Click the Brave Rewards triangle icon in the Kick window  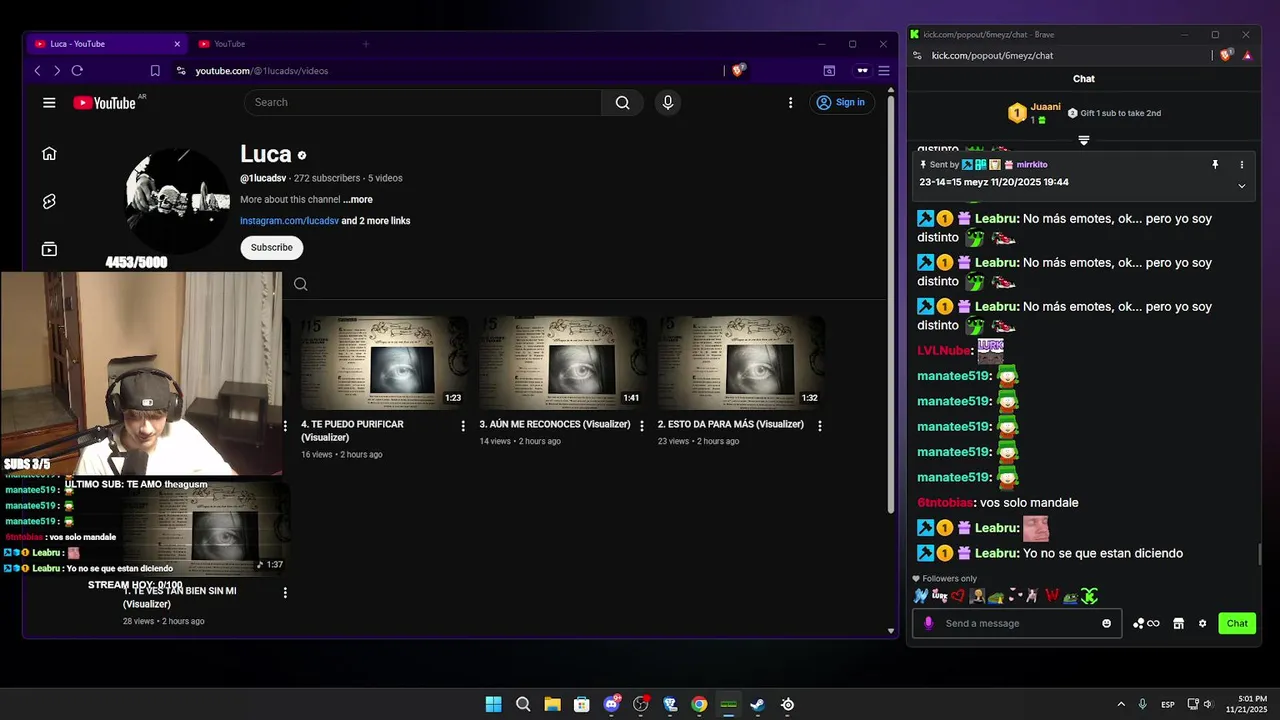pos(1247,55)
